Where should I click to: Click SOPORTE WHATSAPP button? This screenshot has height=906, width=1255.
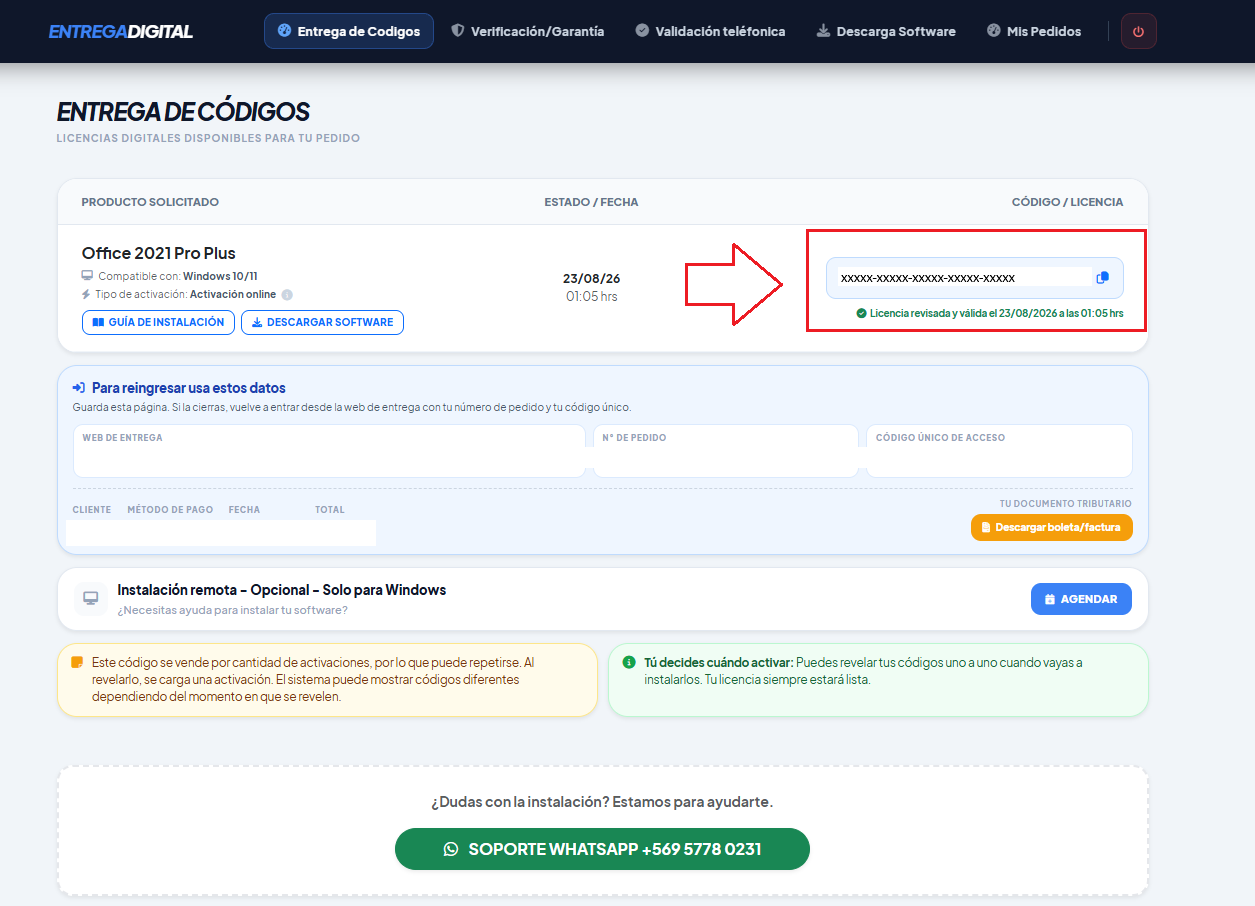[x=602, y=849]
